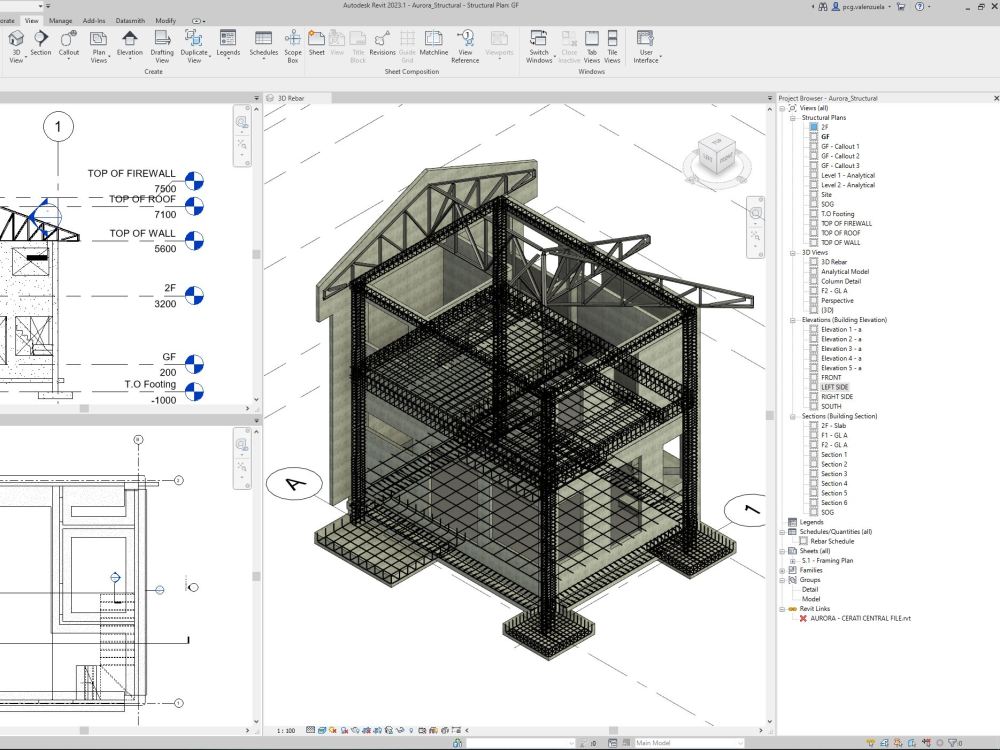Toggle the 3D Rebar view icon

point(814,261)
